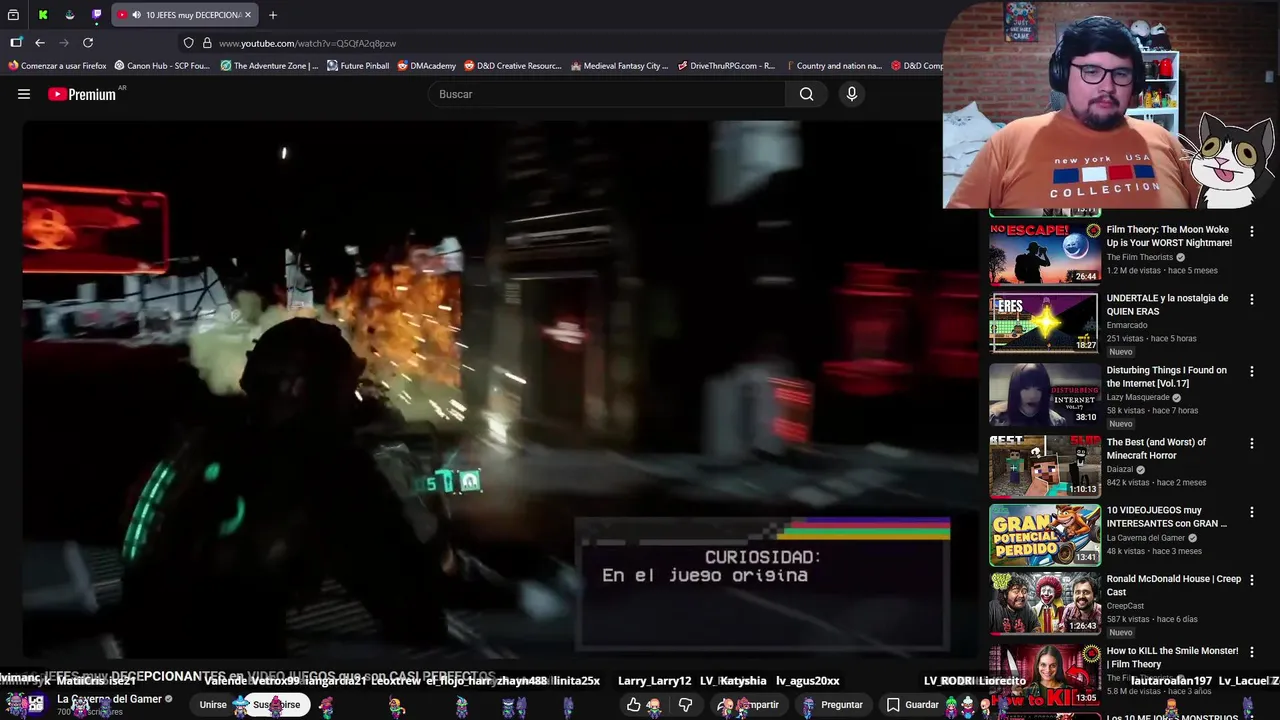The width and height of the screenshot is (1280, 720).
Task: Open title 'How to KILL the Smile Monster!'
Action: click(1172, 657)
